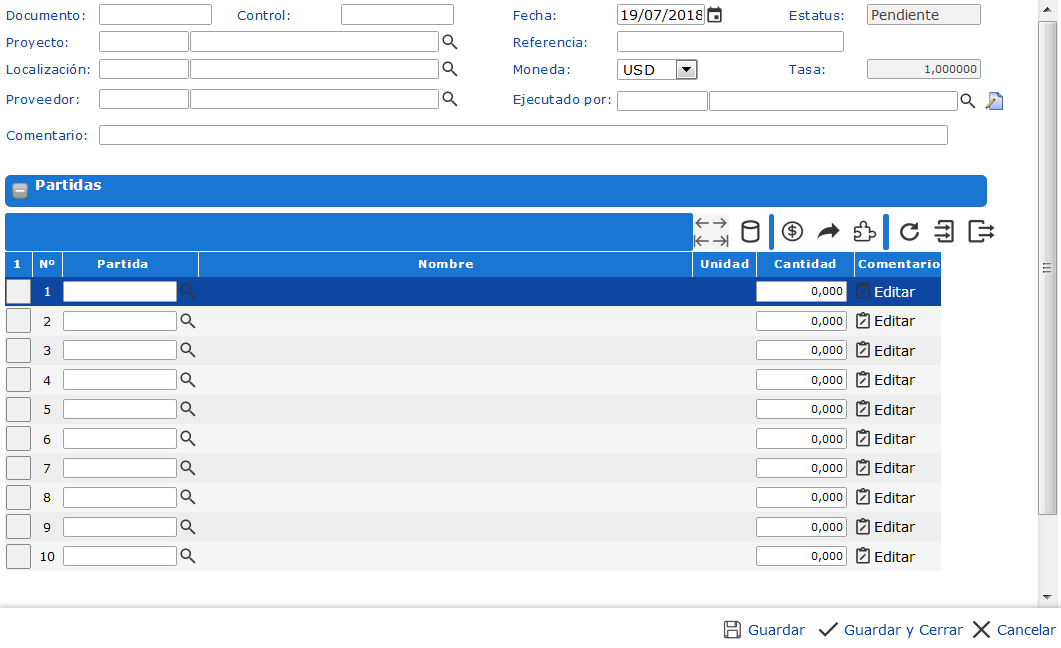Search partida for row 8
Screen dimensions: 1061x648
(187, 497)
